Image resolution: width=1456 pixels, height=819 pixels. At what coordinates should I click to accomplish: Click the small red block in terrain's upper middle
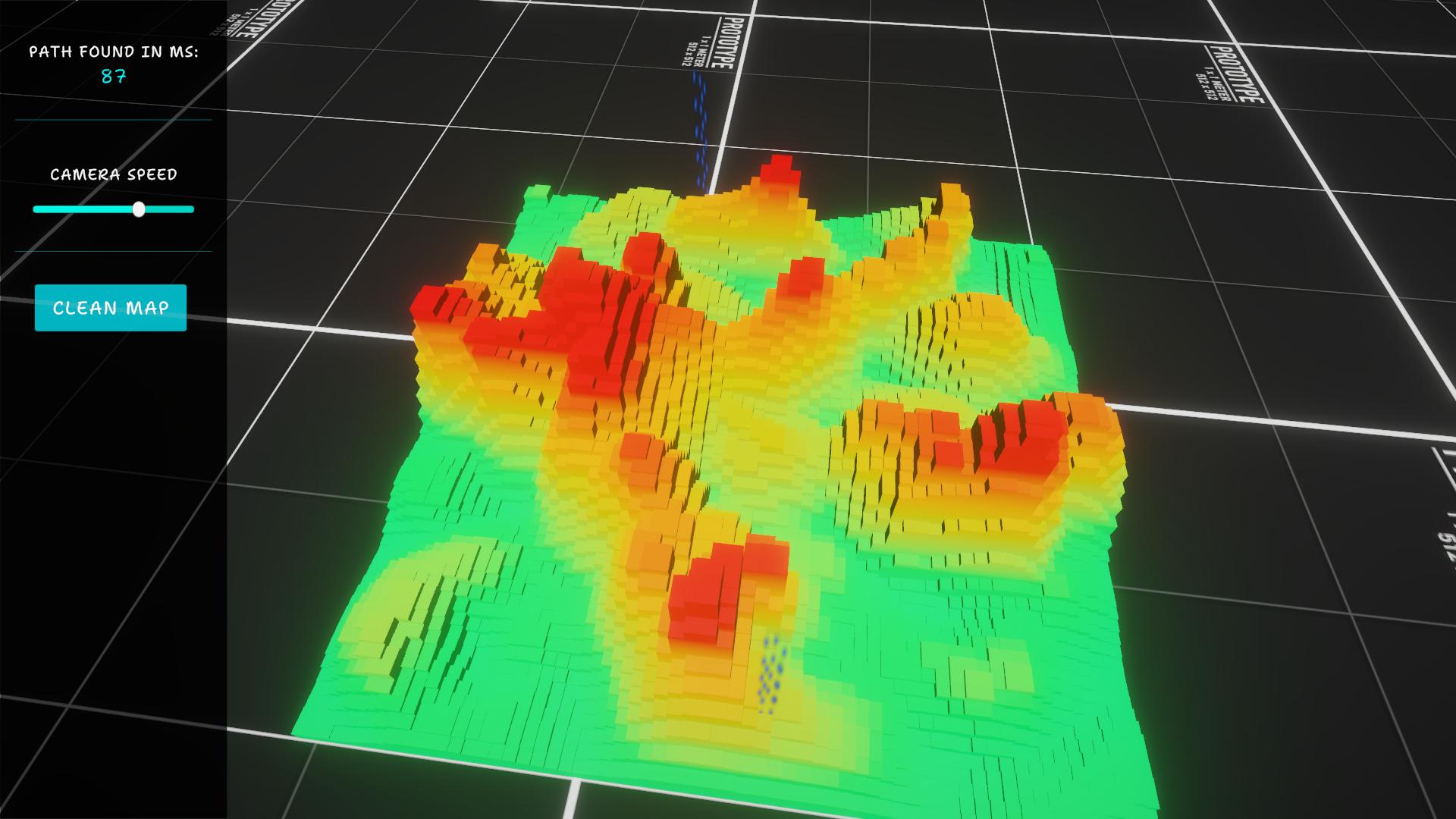point(804,275)
